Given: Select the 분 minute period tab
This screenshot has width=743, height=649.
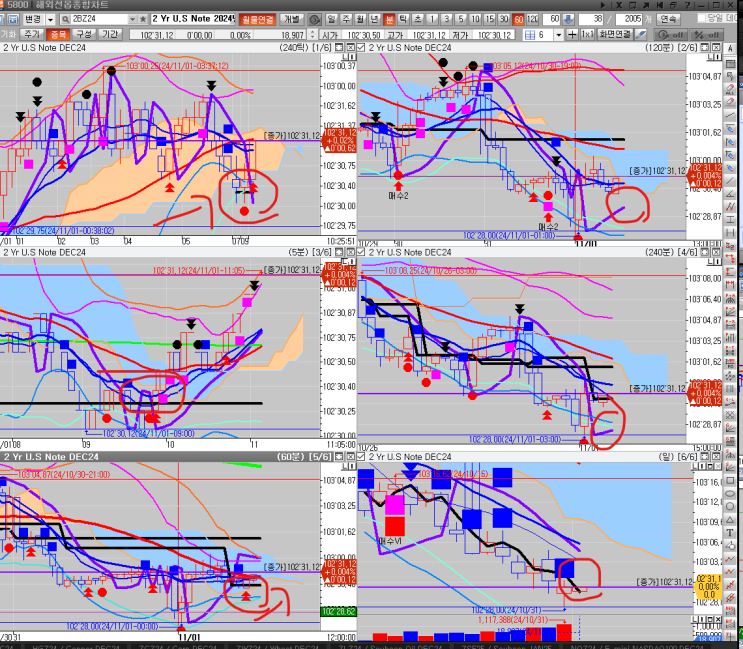Looking at the screenshot, I should pos(389,19).
